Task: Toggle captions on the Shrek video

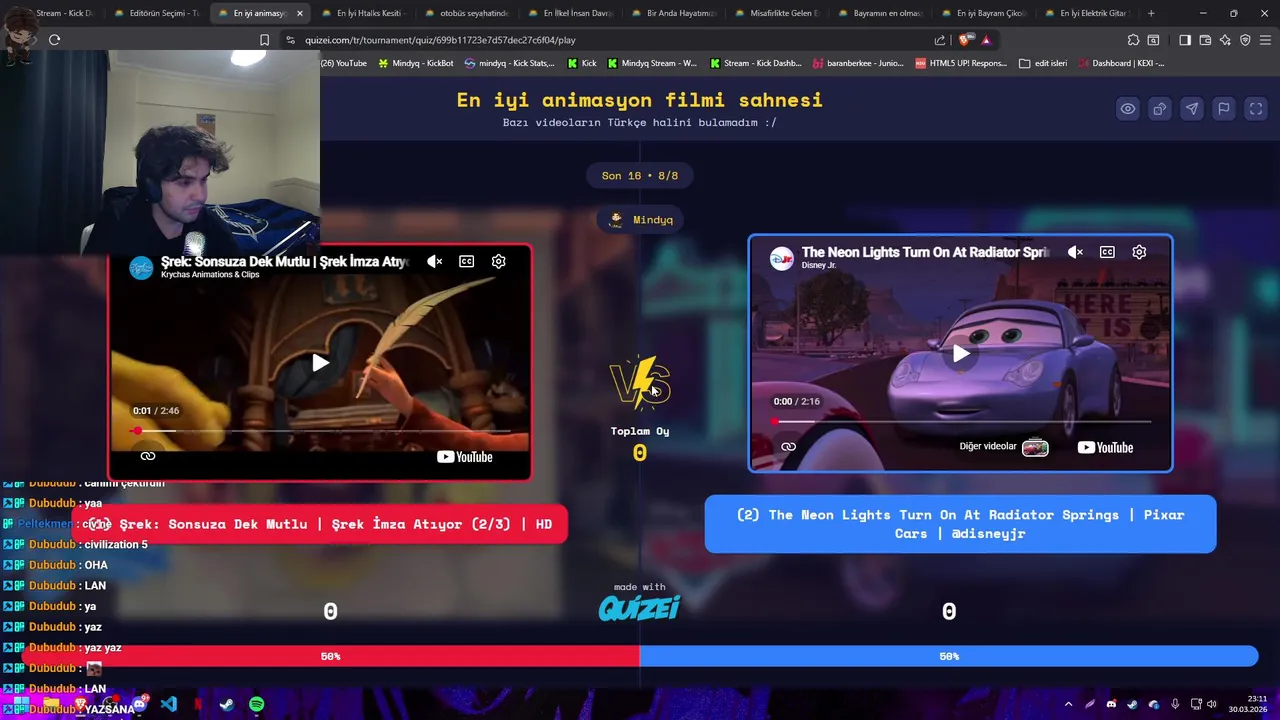Action: 466,261
